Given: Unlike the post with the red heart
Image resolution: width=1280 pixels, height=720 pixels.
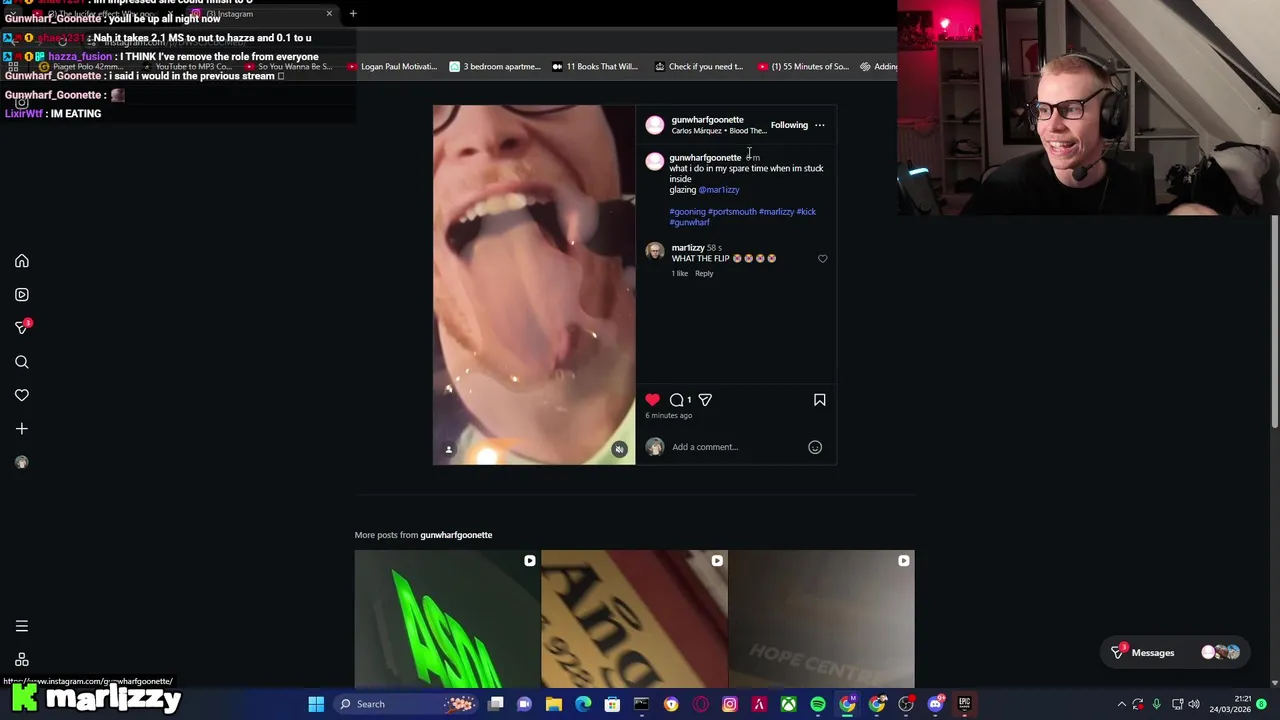Looking at the screenshot, I should coord(652,400).
